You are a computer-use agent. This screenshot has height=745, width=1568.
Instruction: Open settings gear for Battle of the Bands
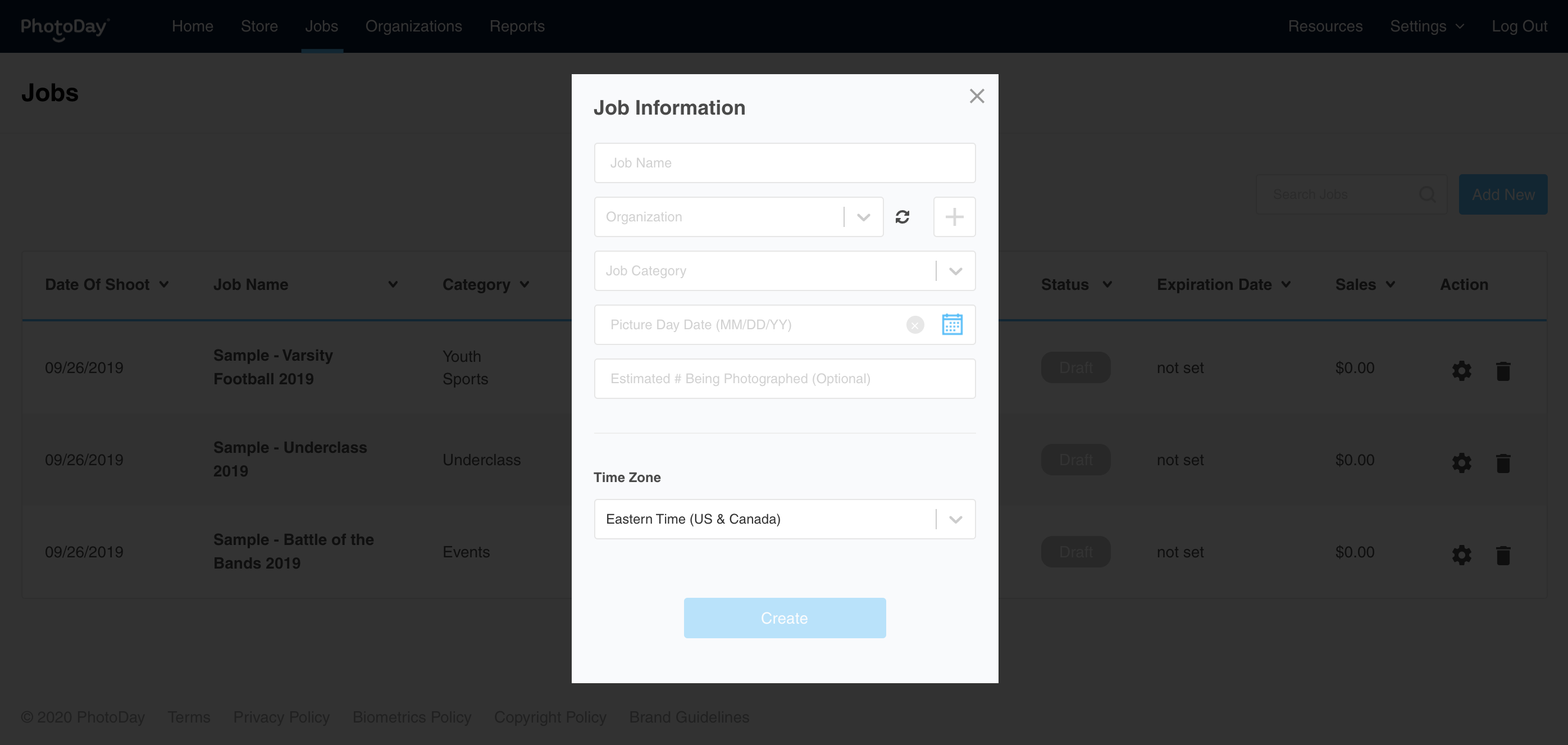coord(1461,555)
